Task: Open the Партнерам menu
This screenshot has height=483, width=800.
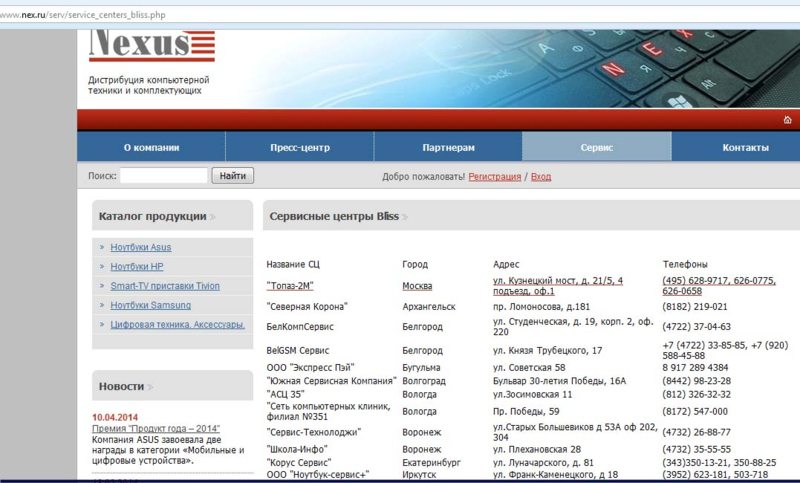Action: (x=448, y=147)
